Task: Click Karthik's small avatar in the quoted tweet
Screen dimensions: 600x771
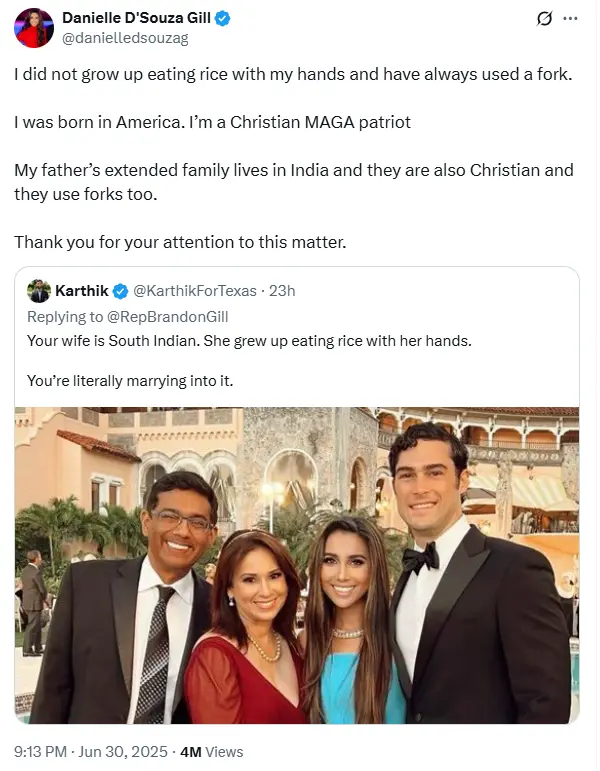Action: point(39,291)
